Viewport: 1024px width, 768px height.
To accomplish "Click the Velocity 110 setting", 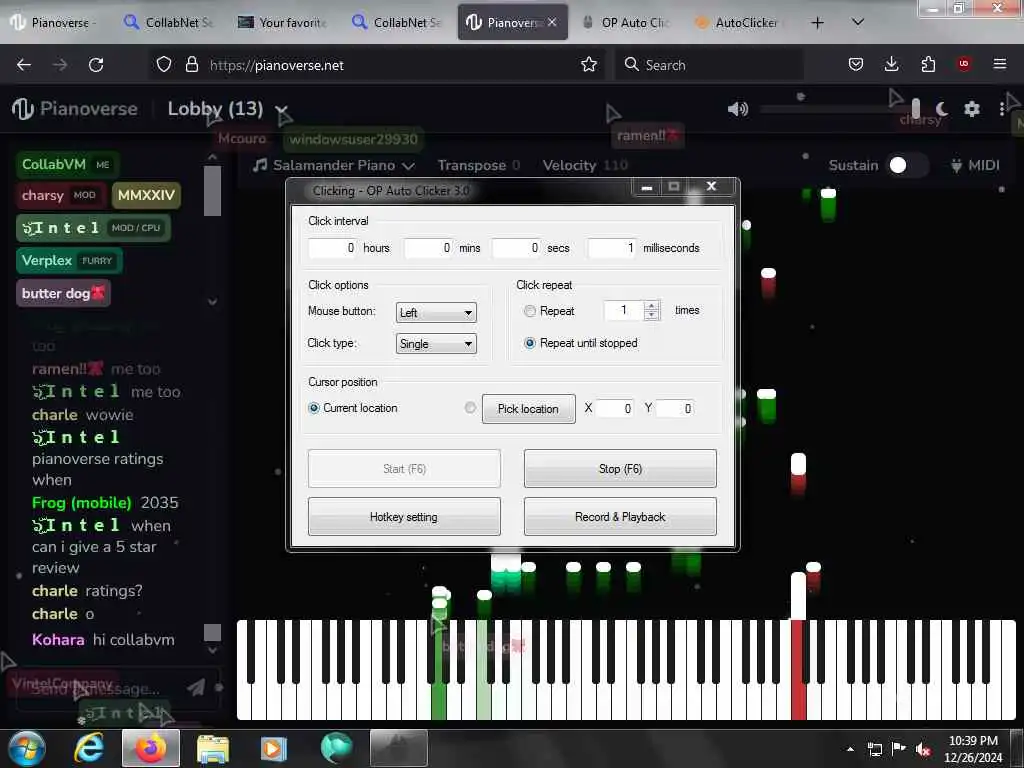I will (x=584, y=165).
